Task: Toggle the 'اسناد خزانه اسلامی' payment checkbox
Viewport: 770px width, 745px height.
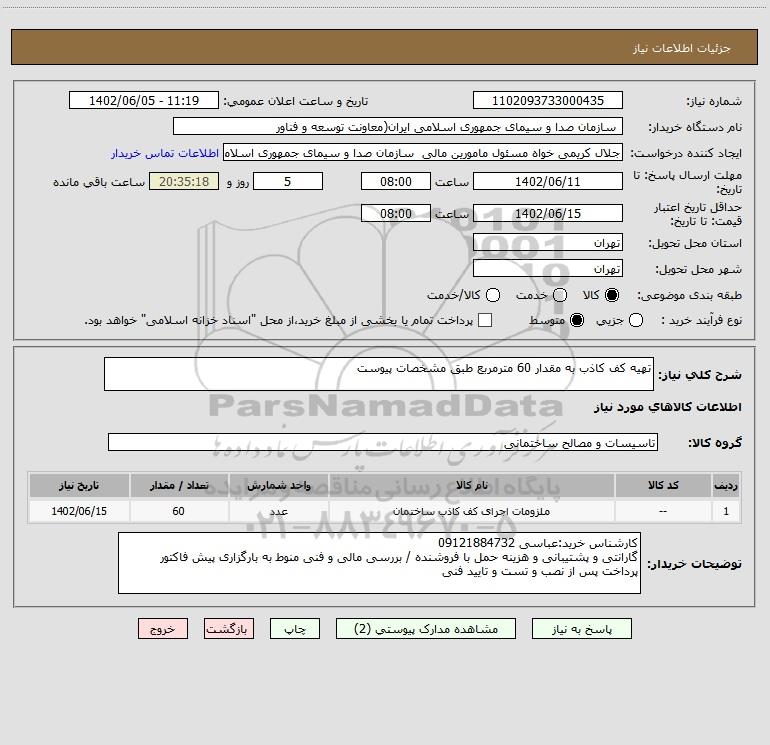Action: [485, 320]
